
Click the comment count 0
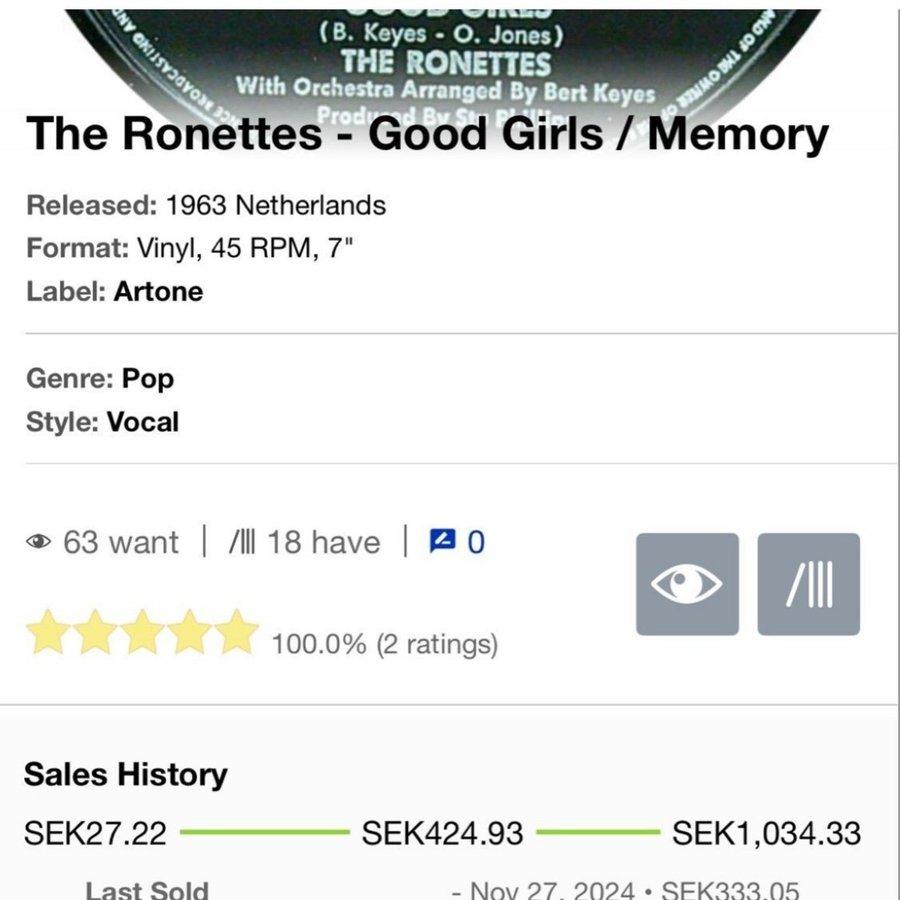[476, 542]
